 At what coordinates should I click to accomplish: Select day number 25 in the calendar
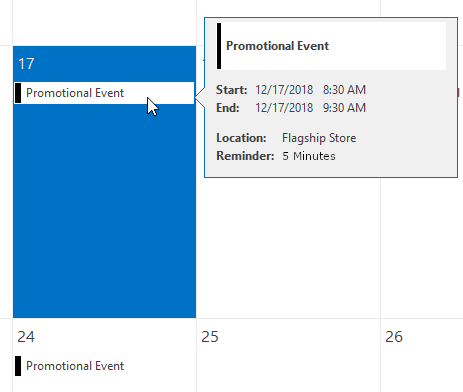pos(210,337)
